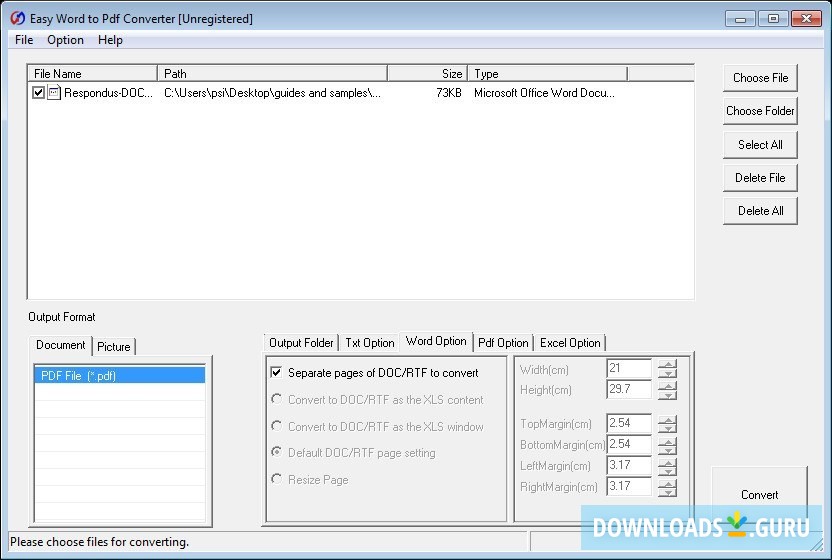
Task: Click the Choose Folder button
Action: 760,111
